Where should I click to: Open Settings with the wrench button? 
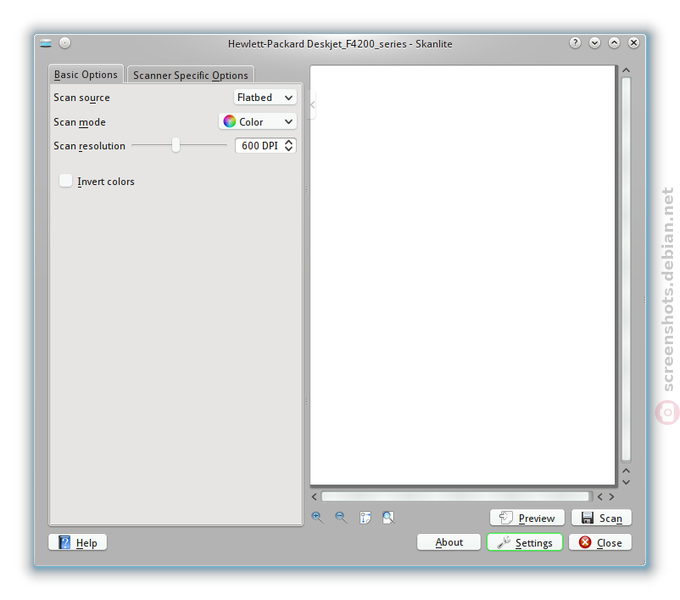(x=525, y=542)
